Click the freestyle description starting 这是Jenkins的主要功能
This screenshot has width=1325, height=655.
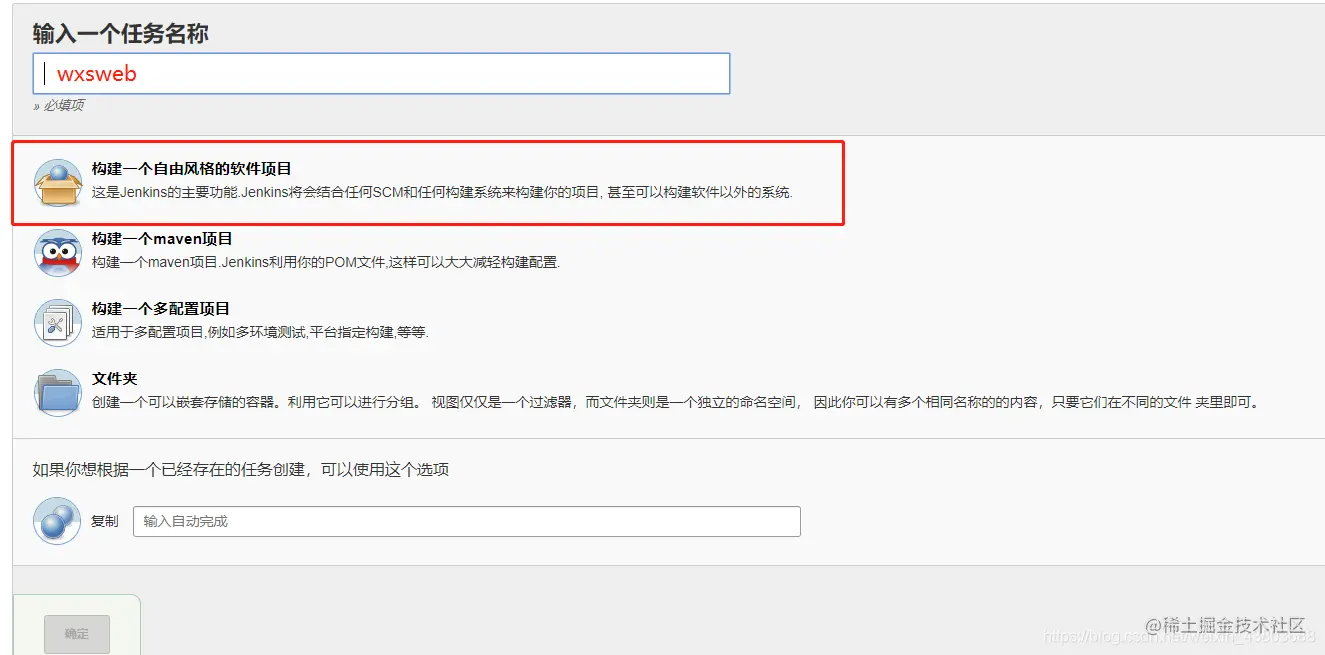click(442, 193)
